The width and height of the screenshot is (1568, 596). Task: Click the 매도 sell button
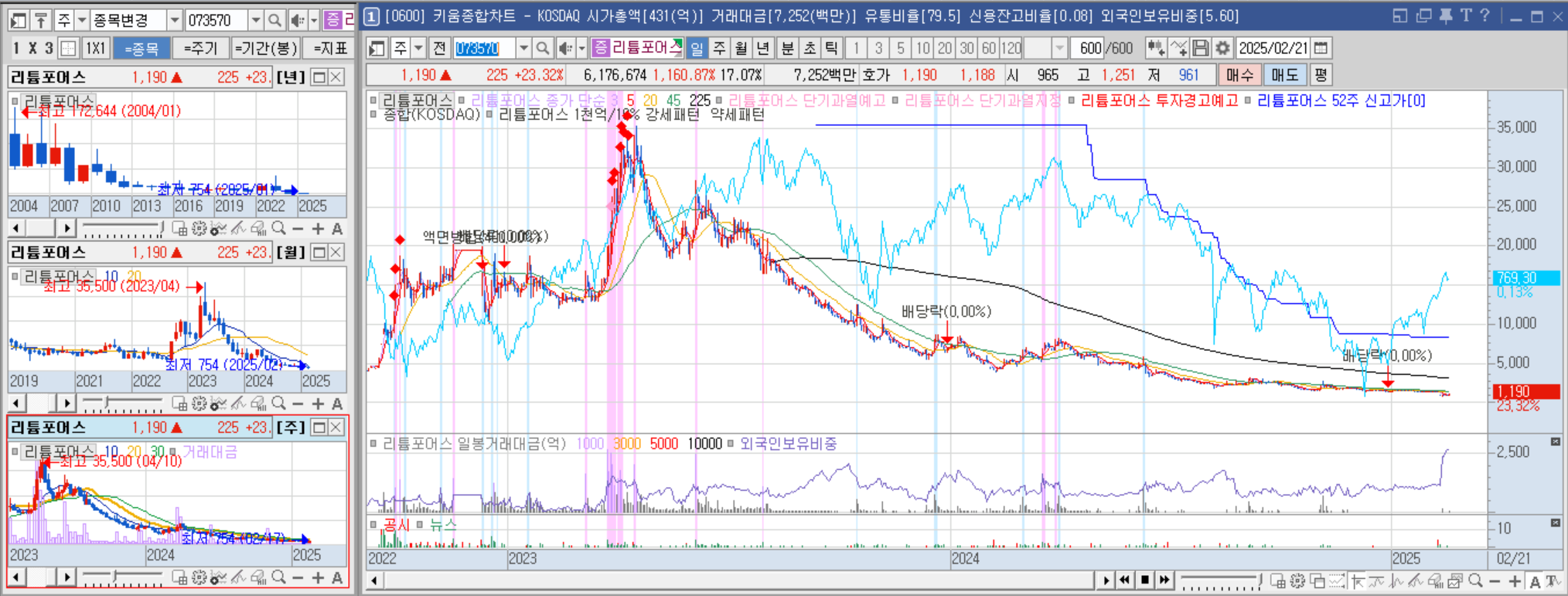tap(1285, 75)
